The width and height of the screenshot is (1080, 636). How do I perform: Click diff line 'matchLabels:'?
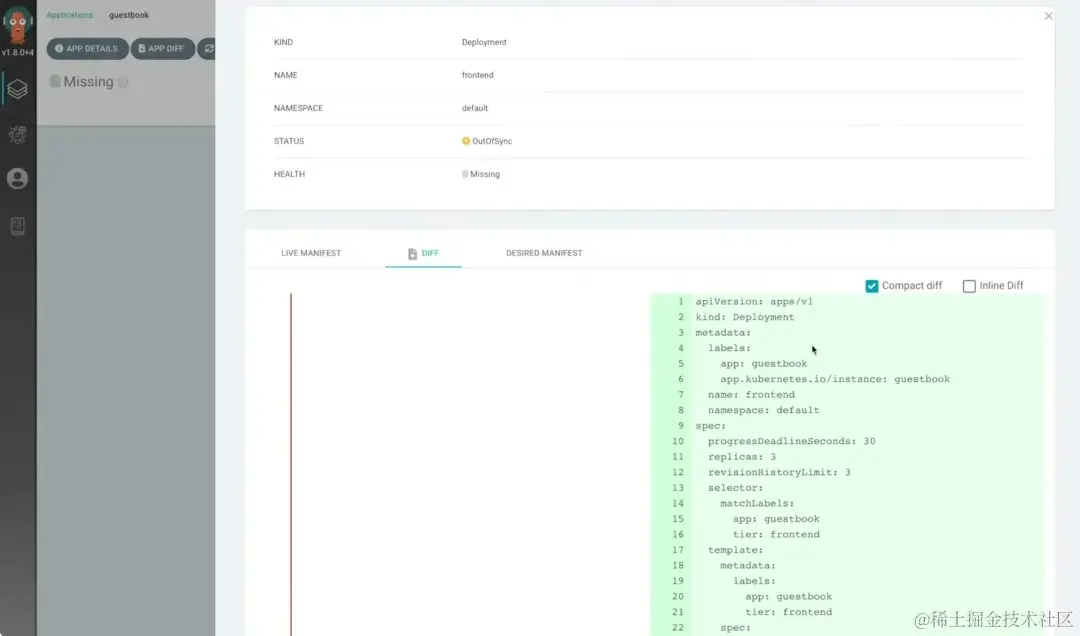pos(757,503)
